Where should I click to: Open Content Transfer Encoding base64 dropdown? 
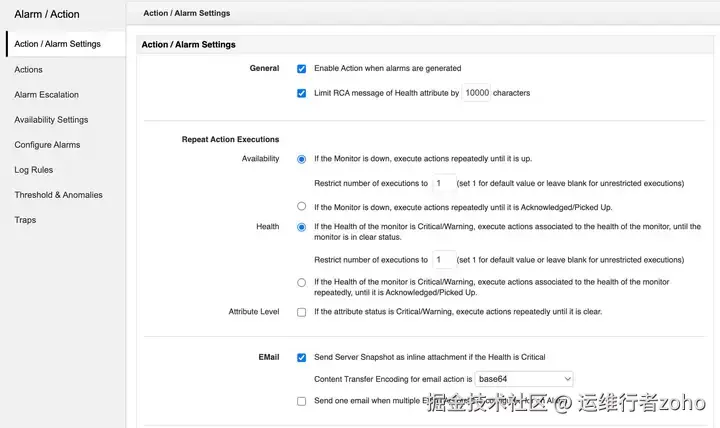[524, 379]
